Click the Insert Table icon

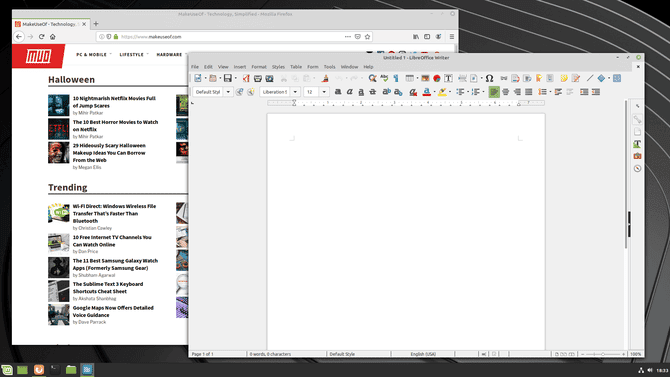coord(409,78)
